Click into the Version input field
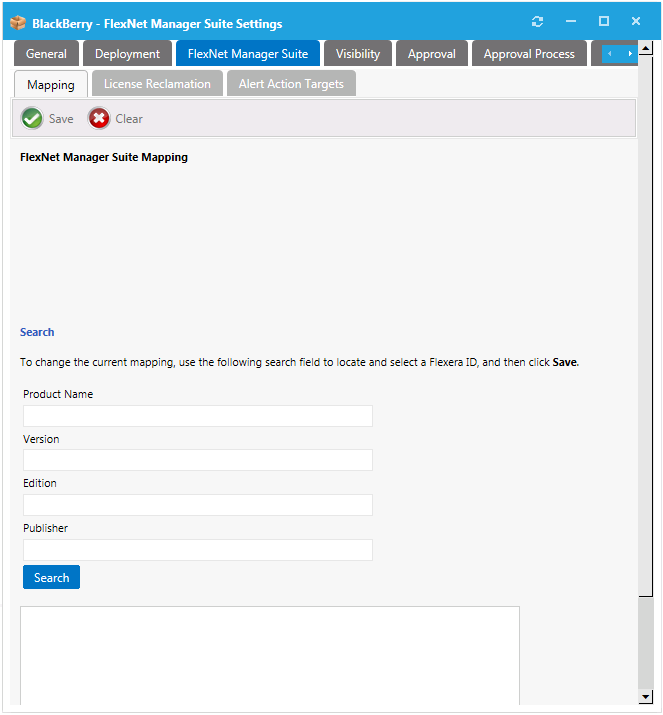Viewport: 663px width, 715px height. [x=198, y=460]
